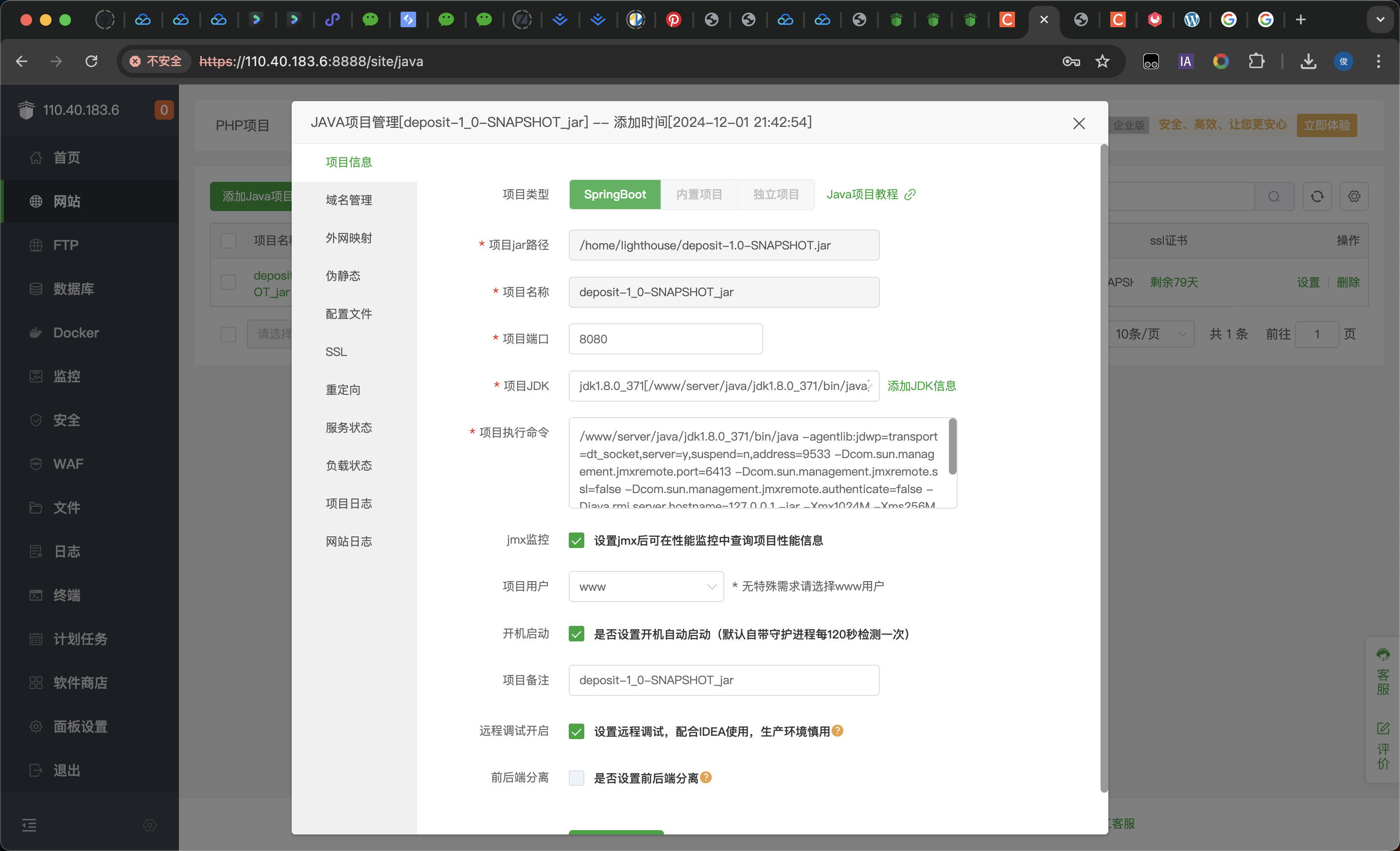Open the 网站日志 tab

pos(349,542)
